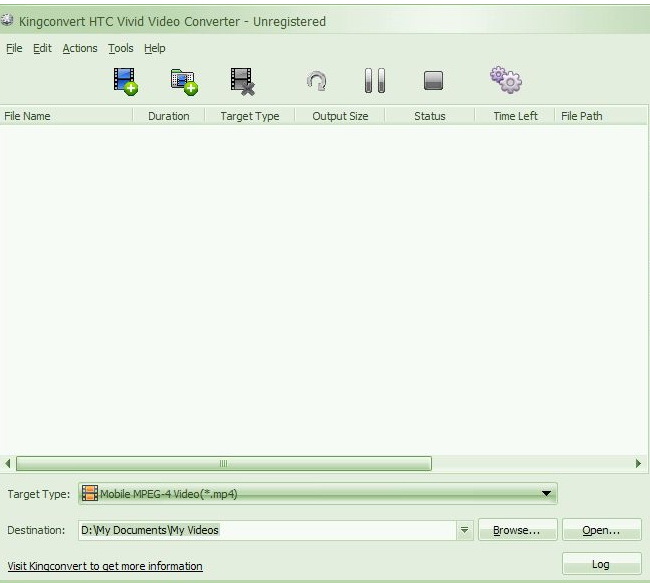Click the Stop conversion icon

pyautogui.click(x=433, y=80)
